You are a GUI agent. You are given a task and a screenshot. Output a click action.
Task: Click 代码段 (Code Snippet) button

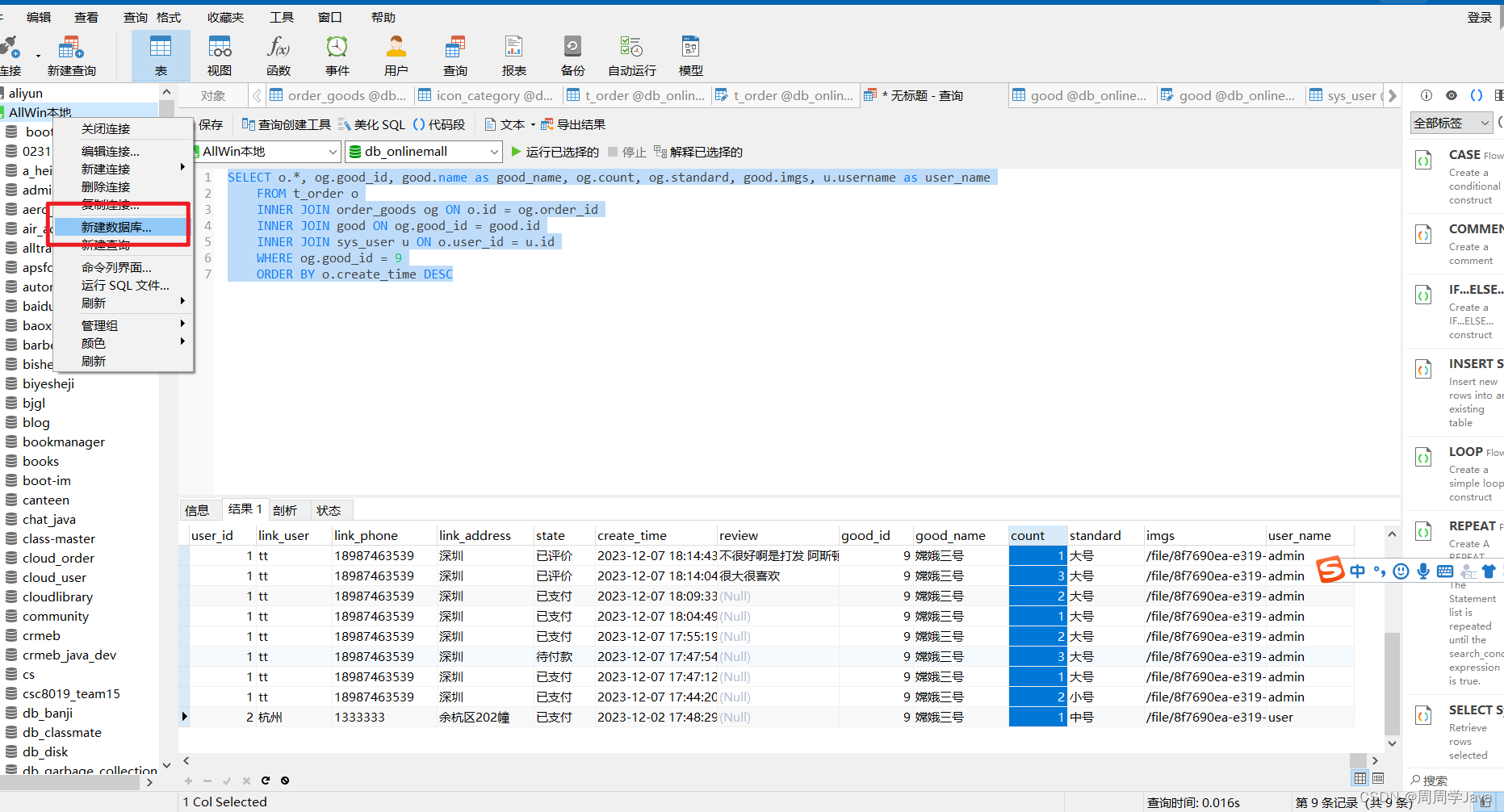click(x=439, y=124)
